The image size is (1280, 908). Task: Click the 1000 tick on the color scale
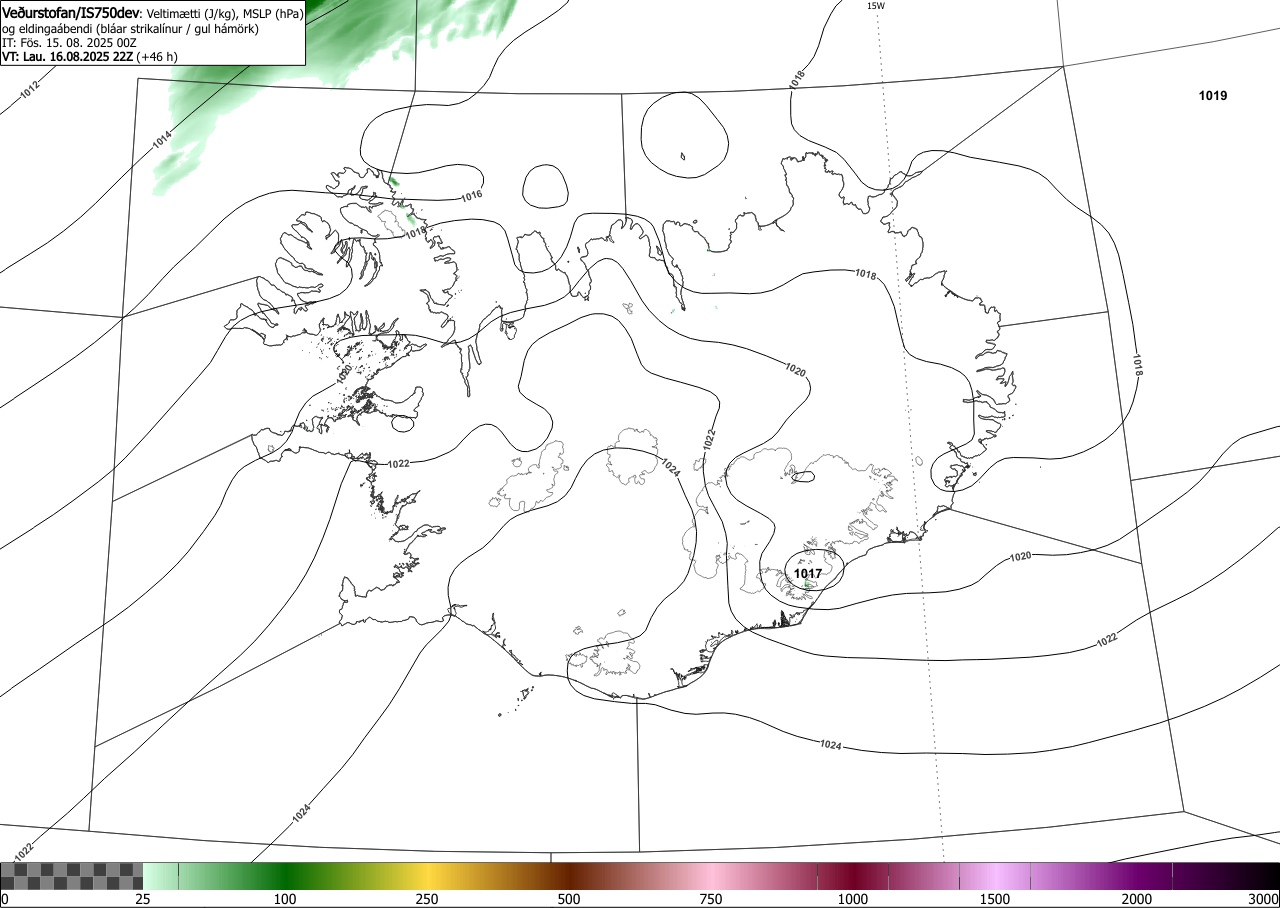click(853, 899)
